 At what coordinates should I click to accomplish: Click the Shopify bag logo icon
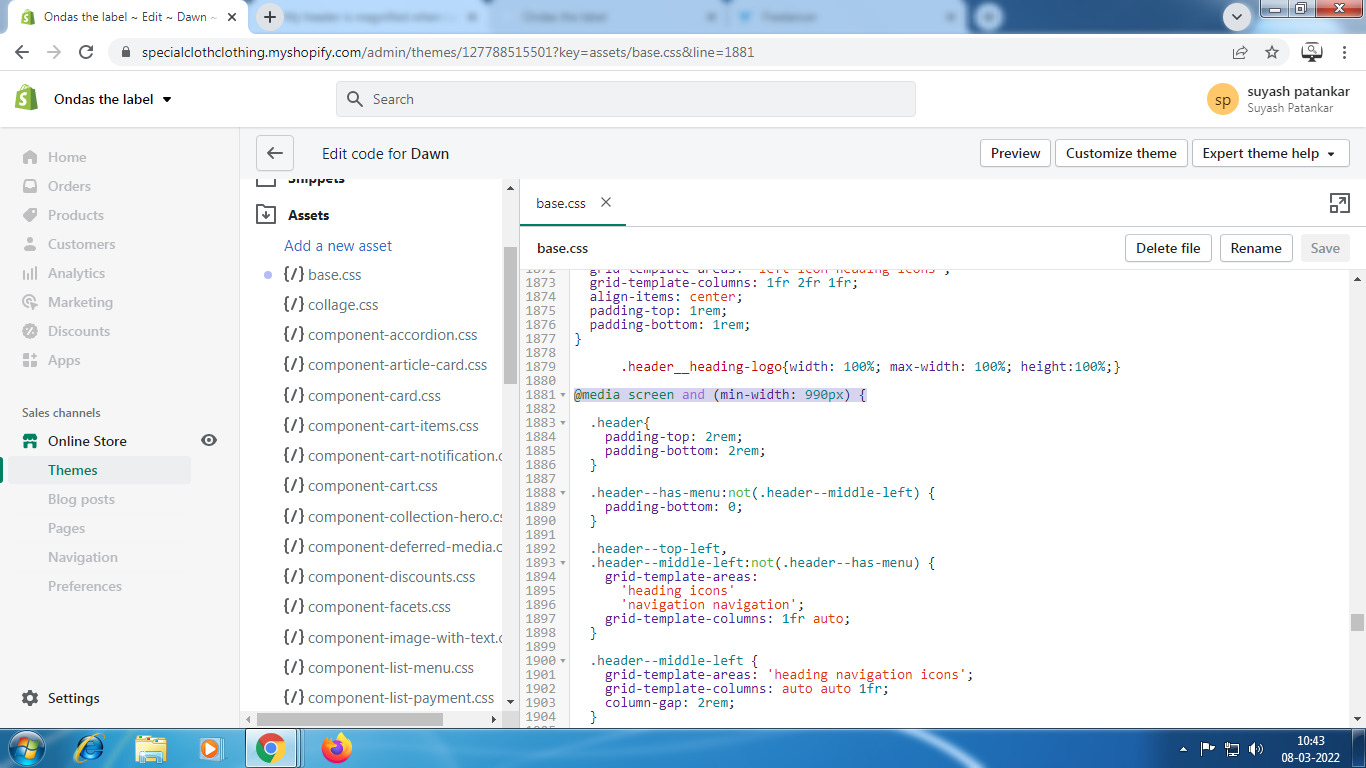pos(27,98)
